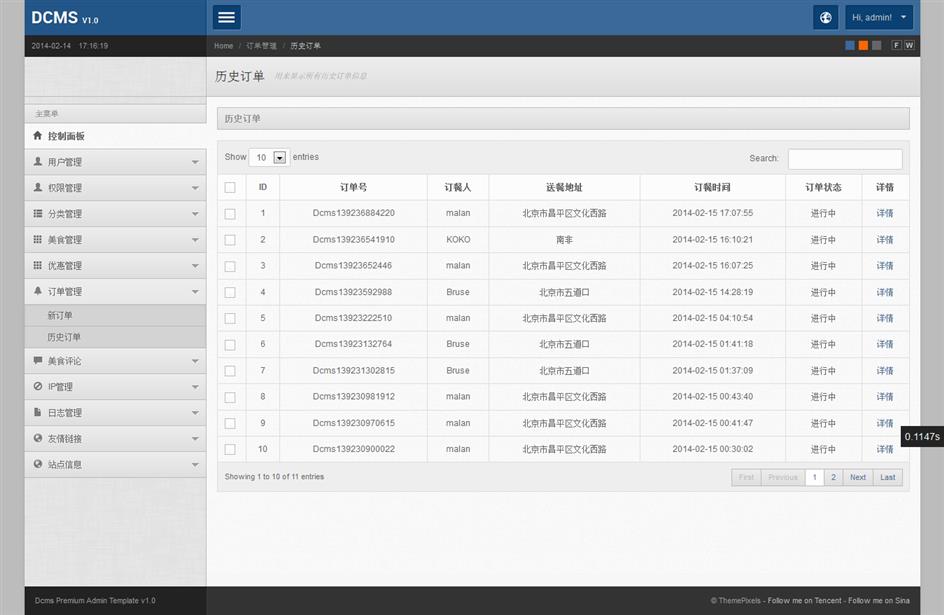Click the Next pagination button

coord(857,477)
